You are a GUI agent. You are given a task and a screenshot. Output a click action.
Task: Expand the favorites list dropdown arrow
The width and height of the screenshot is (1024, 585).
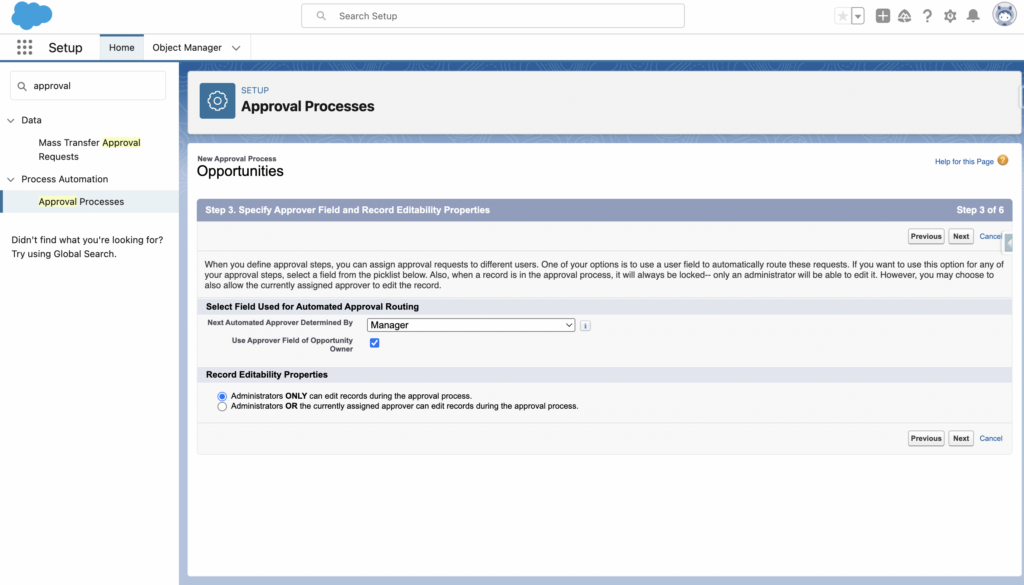pos(858,16)
